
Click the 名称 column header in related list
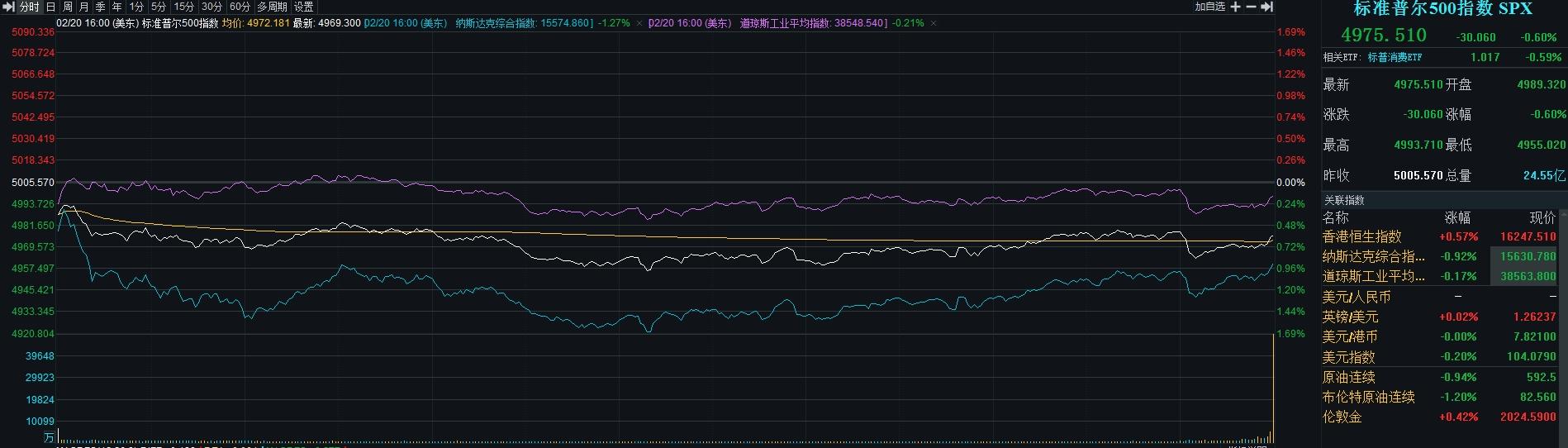(1336, 217)
